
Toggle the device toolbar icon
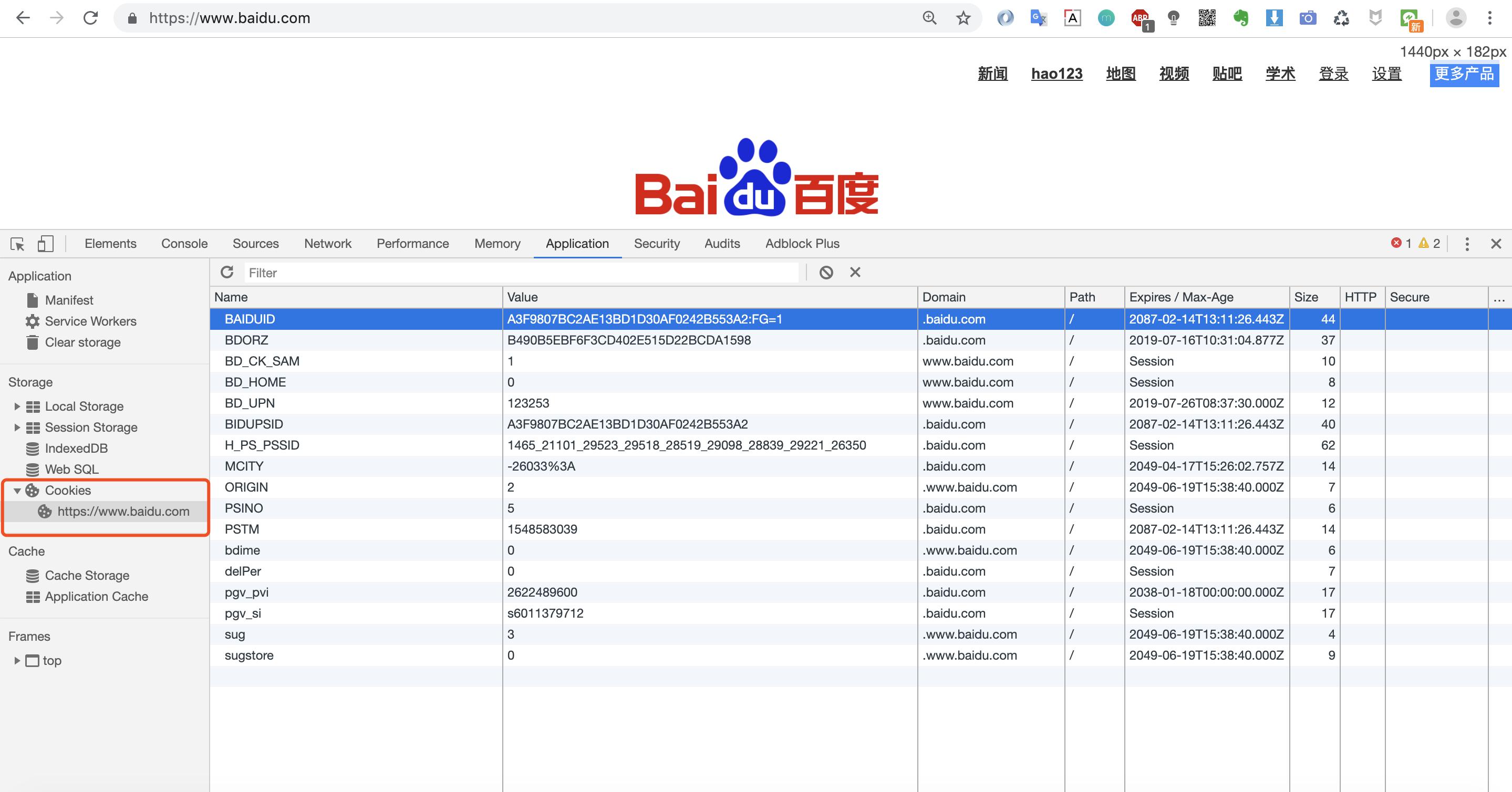point(45,244)
